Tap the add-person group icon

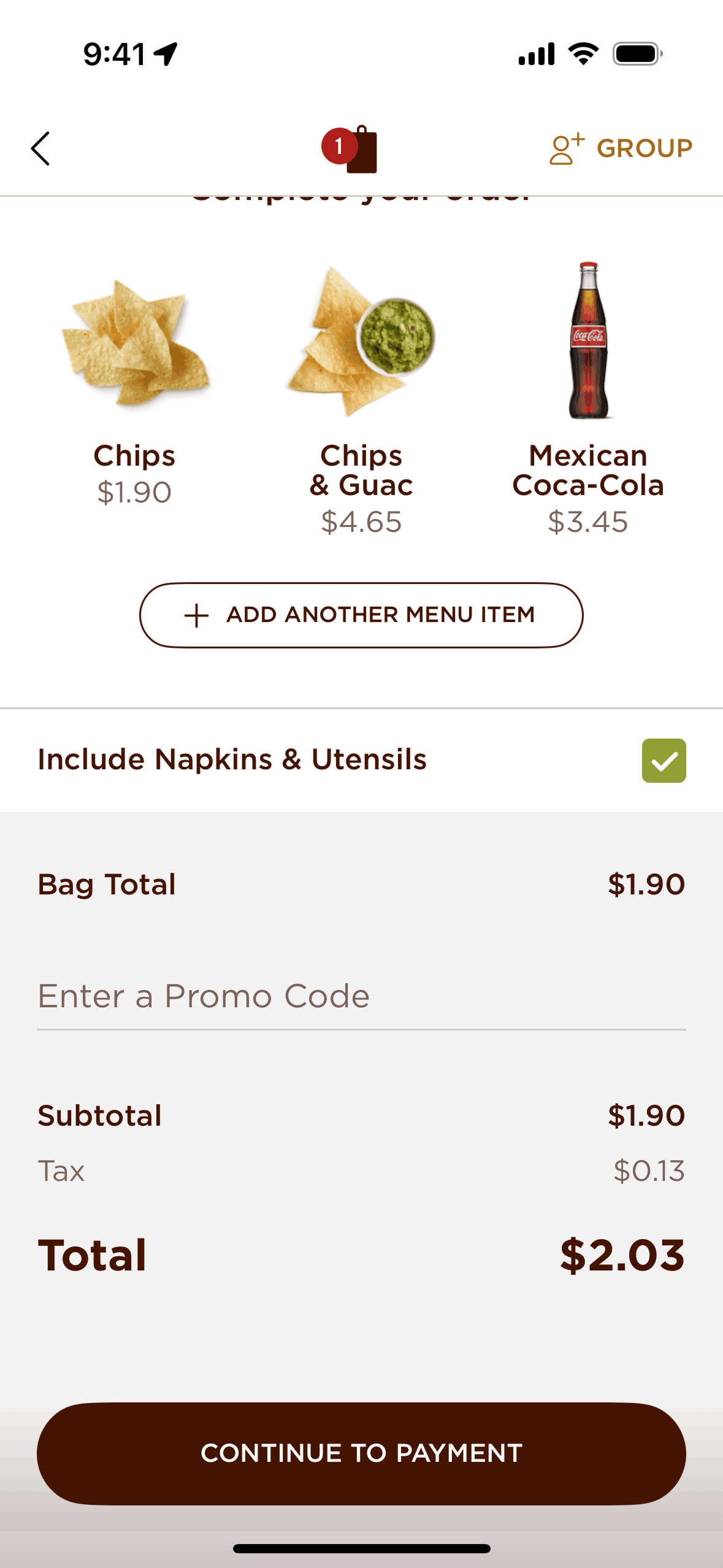[x=566, y=148]
